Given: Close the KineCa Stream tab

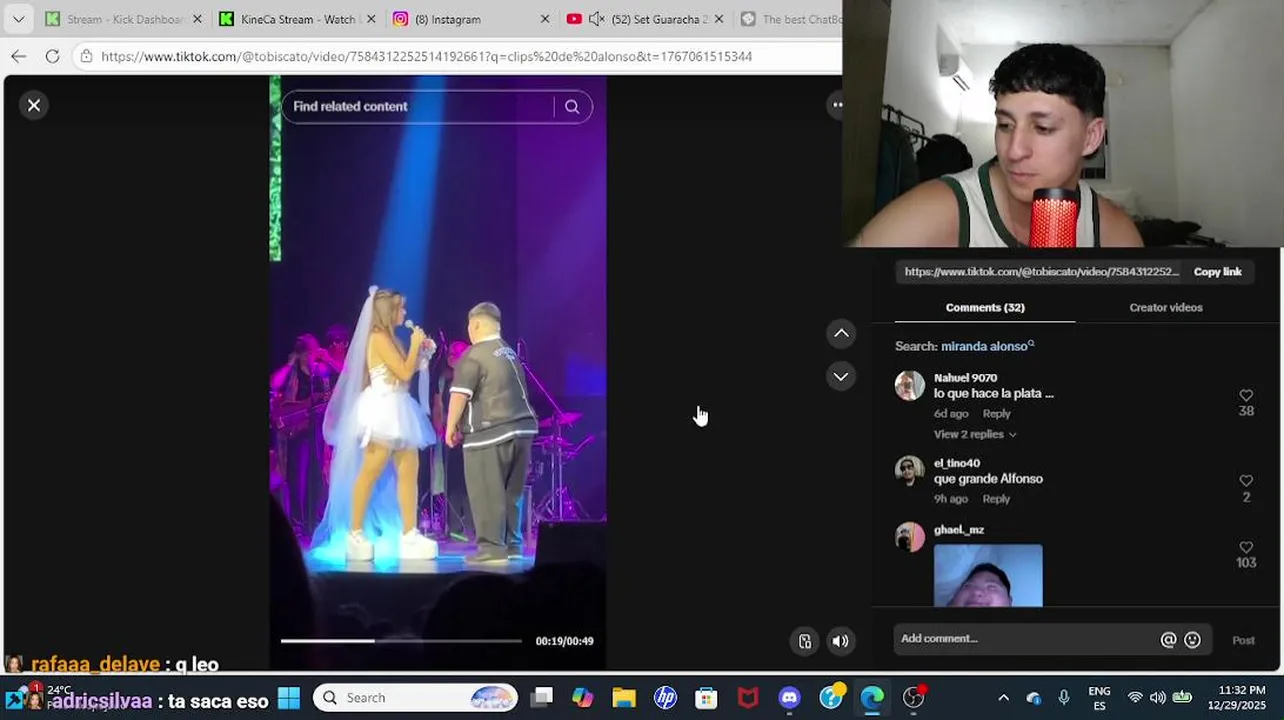Looking at the screenshot, I should pyautogui.click(x=371, y=19).
